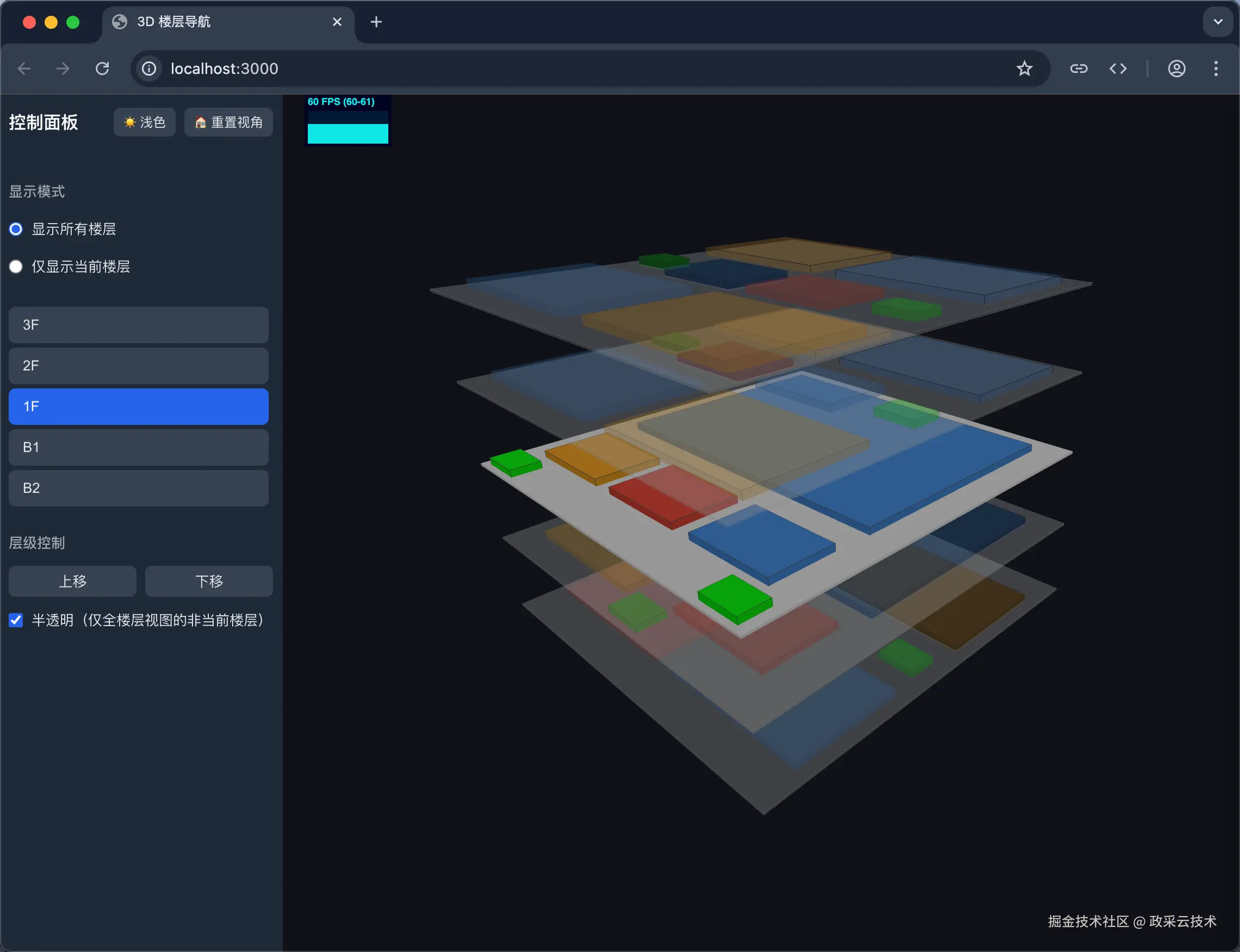The width and height of the screenshot is (1240, 952).
Task: Bookmark page with star icon
Action: coord(1024,69)
